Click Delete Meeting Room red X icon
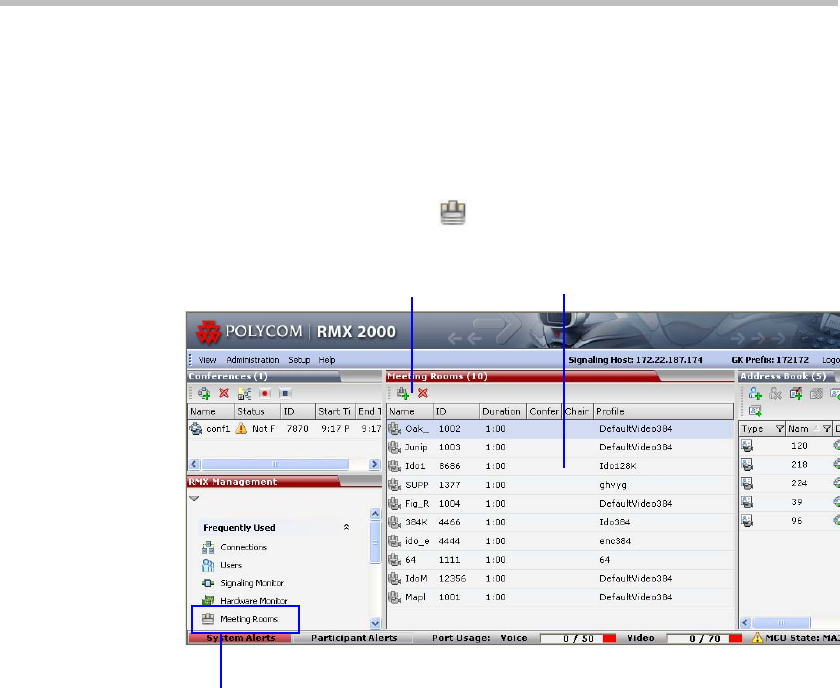 [423, 393]
